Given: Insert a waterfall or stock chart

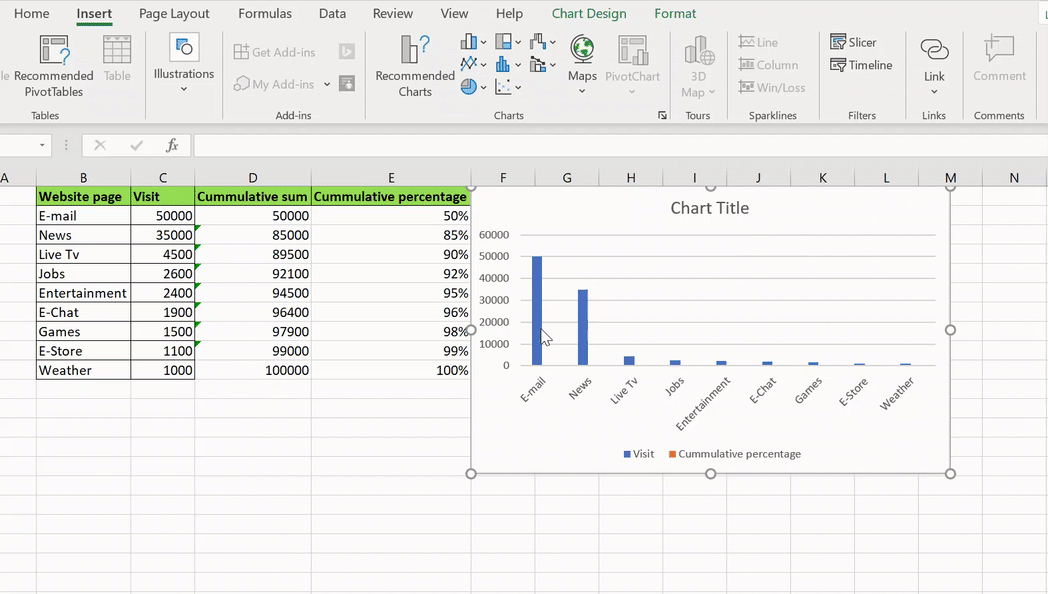Looking at the screenshot, I should (x=538, y=42).
